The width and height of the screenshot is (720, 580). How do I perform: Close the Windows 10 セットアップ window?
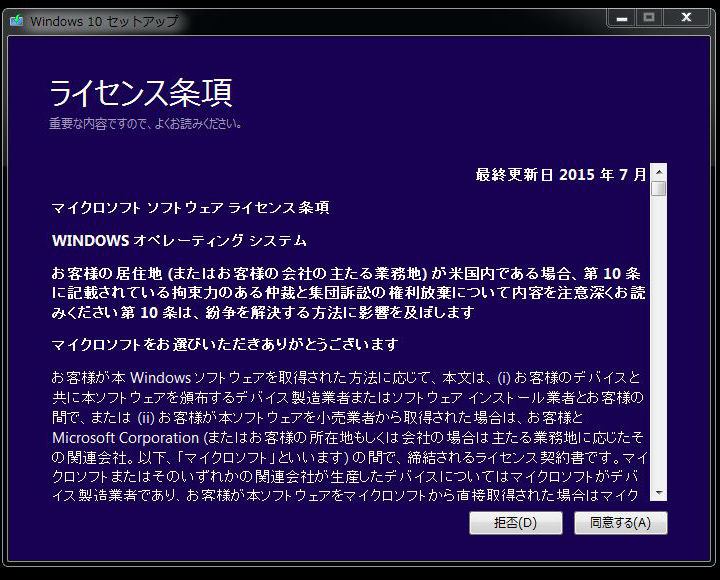(686, 17)
